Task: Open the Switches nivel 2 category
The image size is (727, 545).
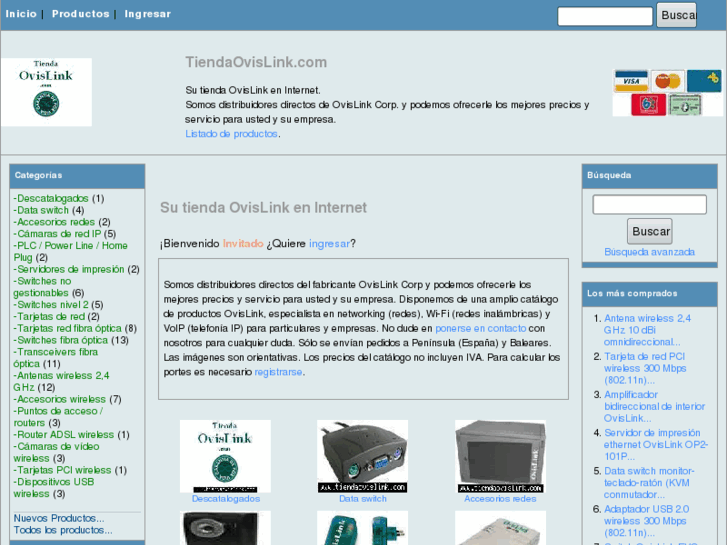Action: click(x=52, y=305)
